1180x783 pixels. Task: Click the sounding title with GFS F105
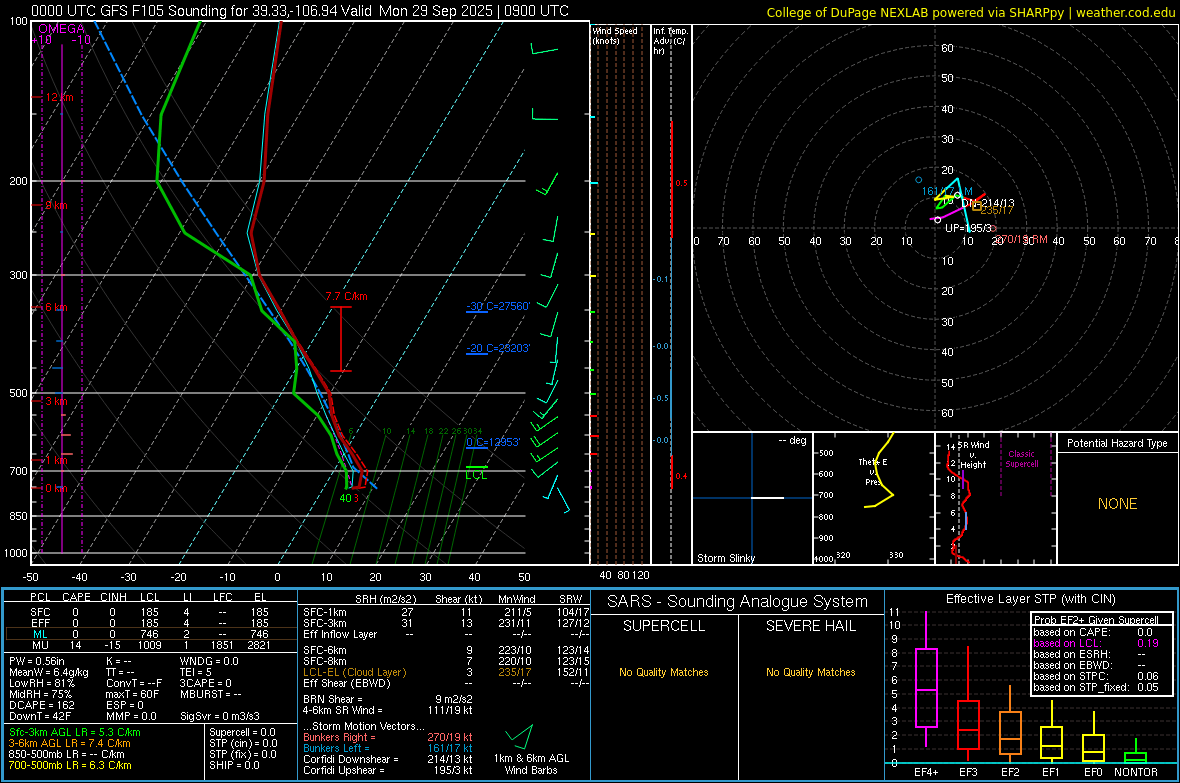pos(300,11)
